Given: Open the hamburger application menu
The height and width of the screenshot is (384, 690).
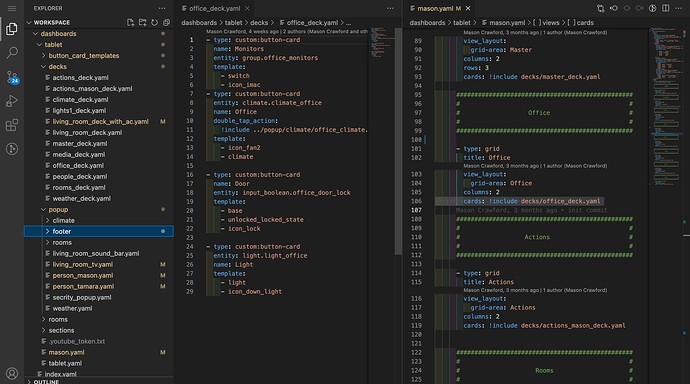Looking at the screenshot, I should (x=12, y=8).
